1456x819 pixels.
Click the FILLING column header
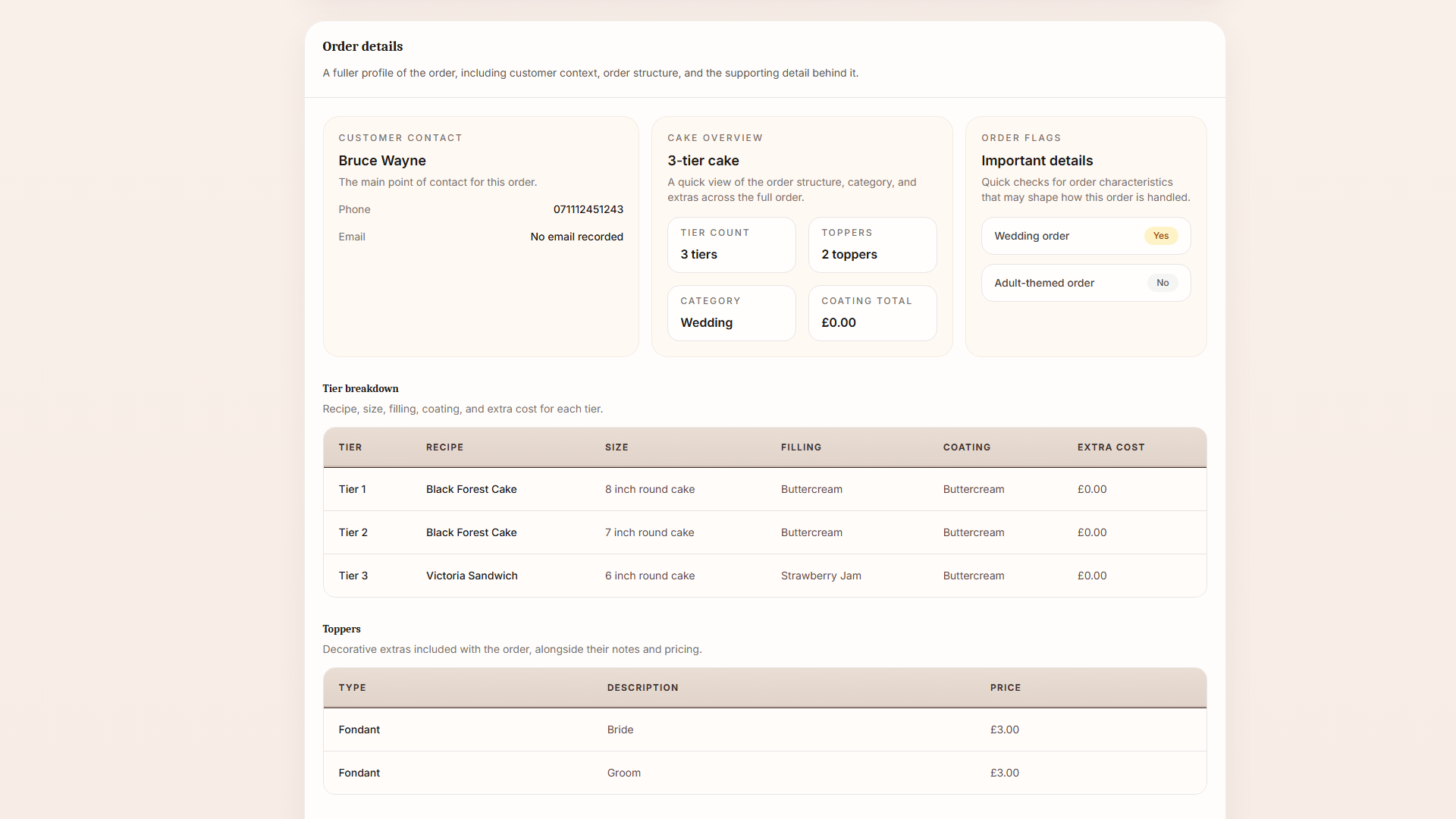(x=801, y=447)
